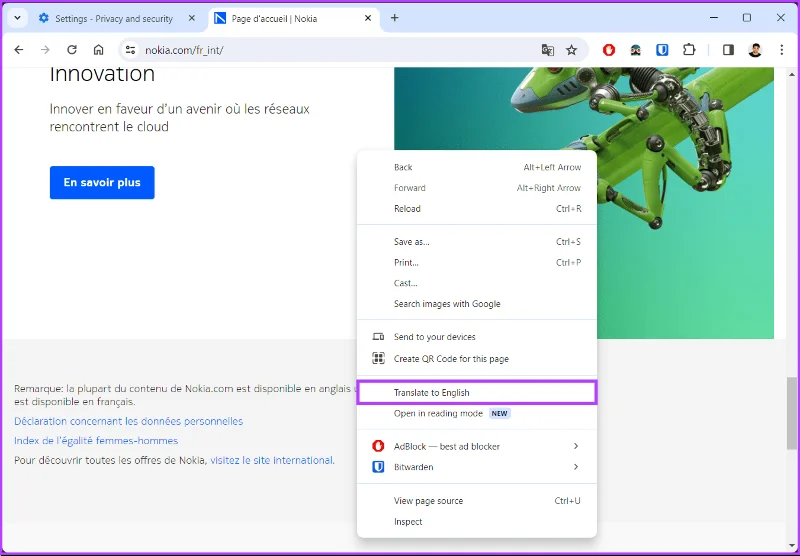Bookmark this page with the star icon

(x=571, y=50)
